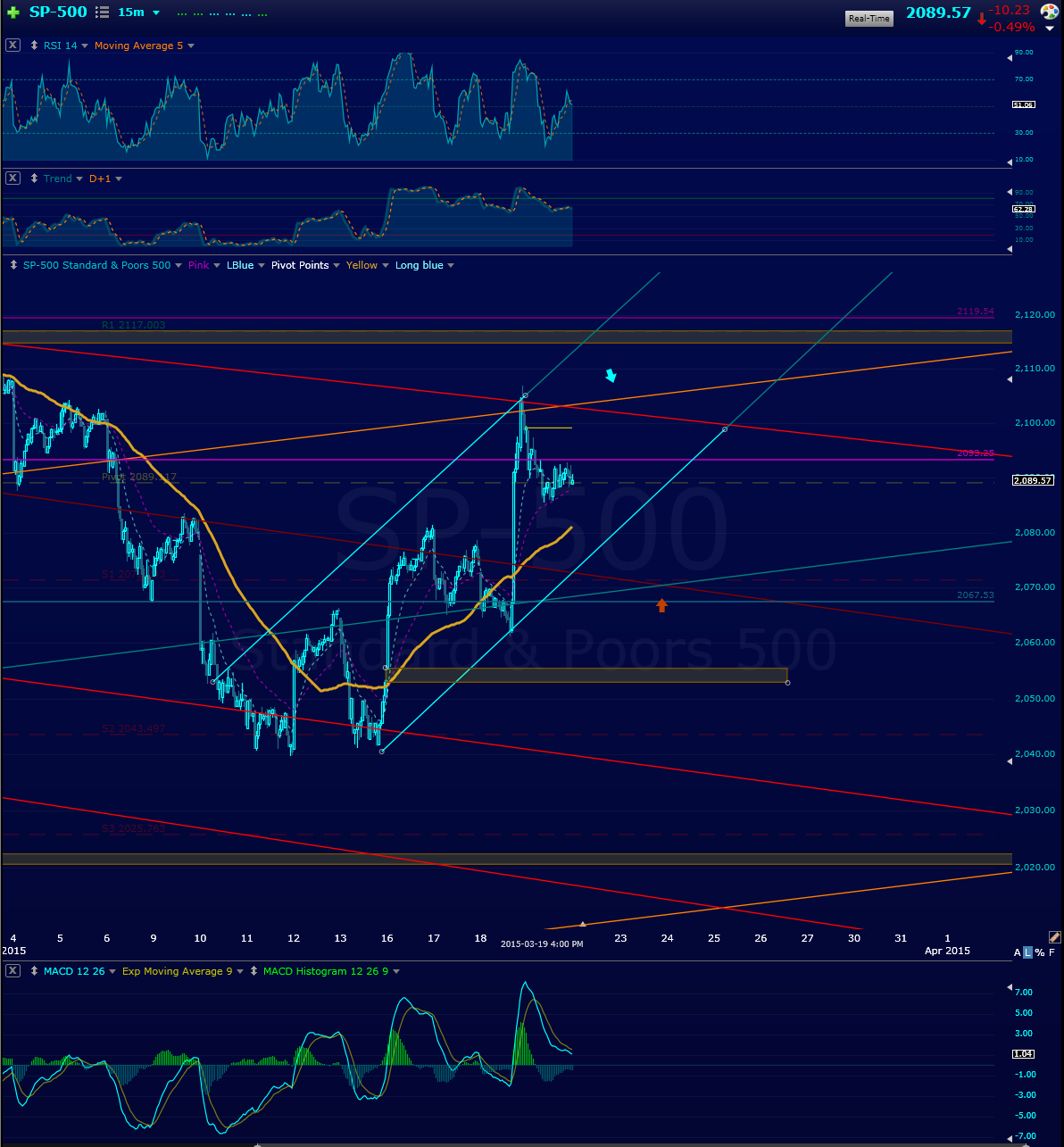Click the RSI current value tag 51.06

coord(1023,104)
